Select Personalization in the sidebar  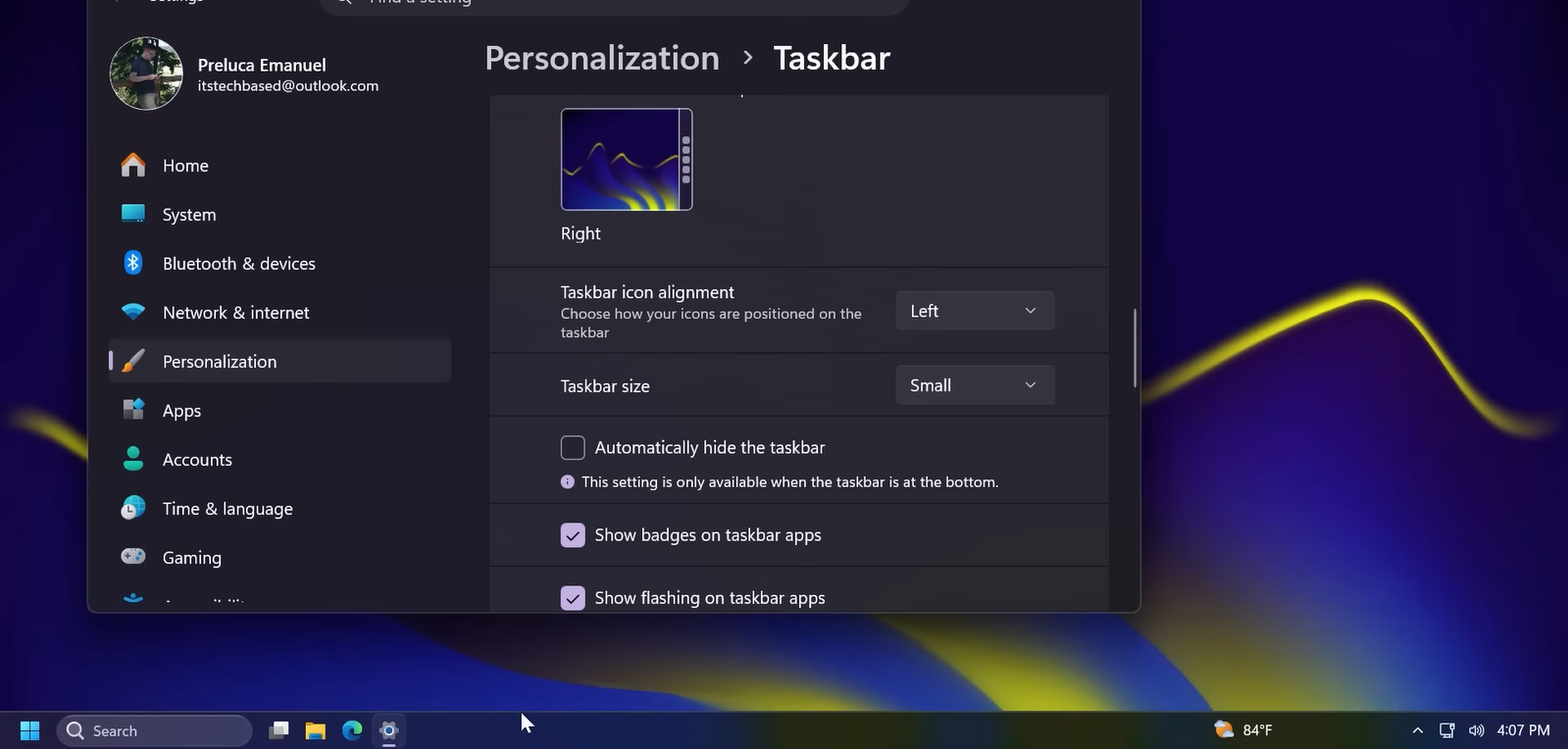click(x=279, y=362)
